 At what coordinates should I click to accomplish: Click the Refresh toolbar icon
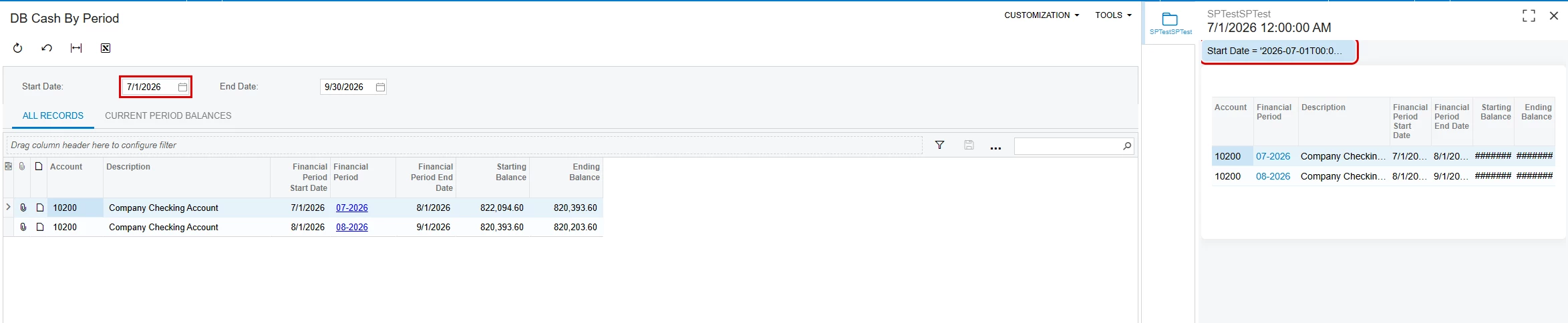pyautogui.click(x=18, y=48)
